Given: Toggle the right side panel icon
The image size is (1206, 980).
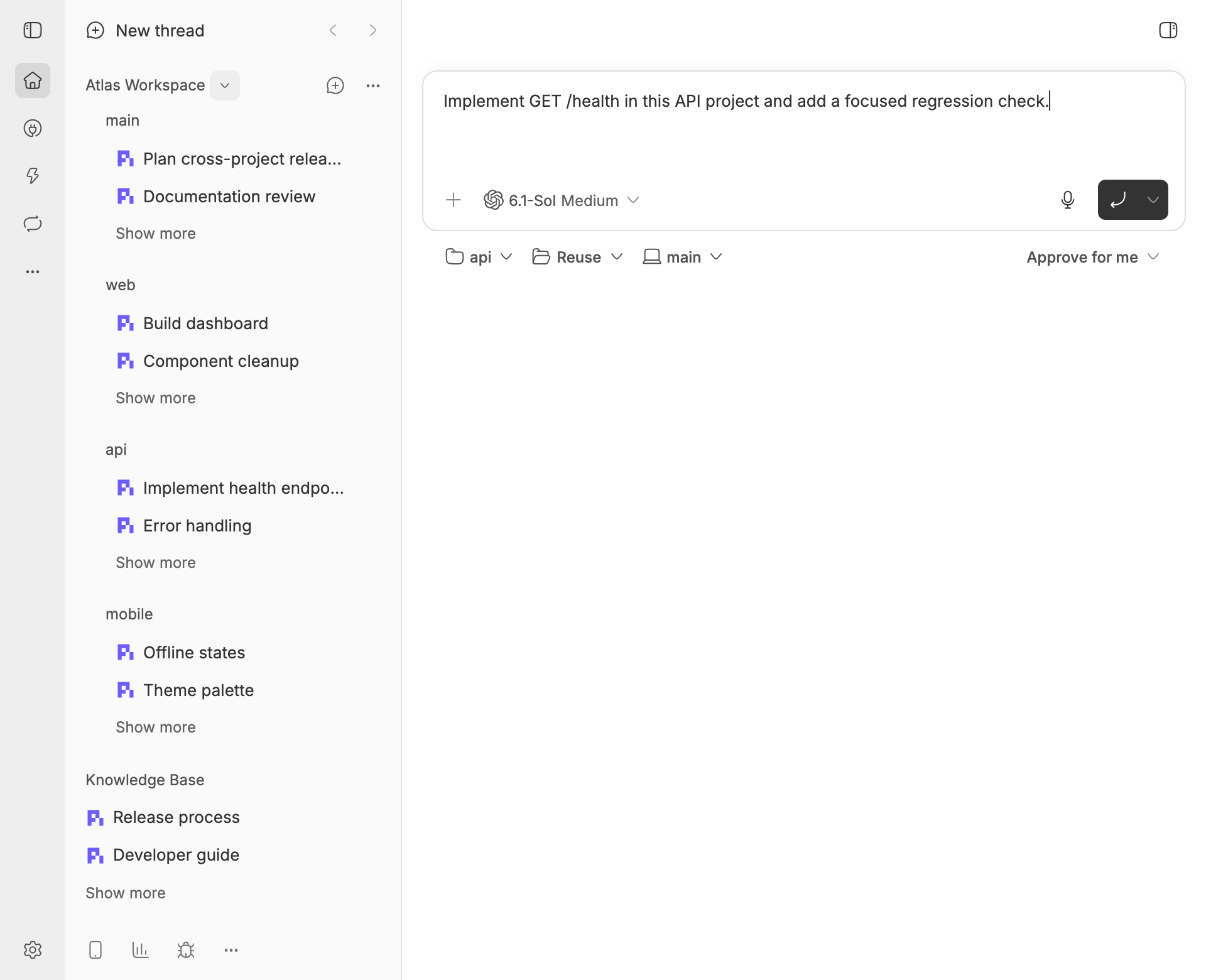Looking at the screenshot, I should (x=1168, y=30).
